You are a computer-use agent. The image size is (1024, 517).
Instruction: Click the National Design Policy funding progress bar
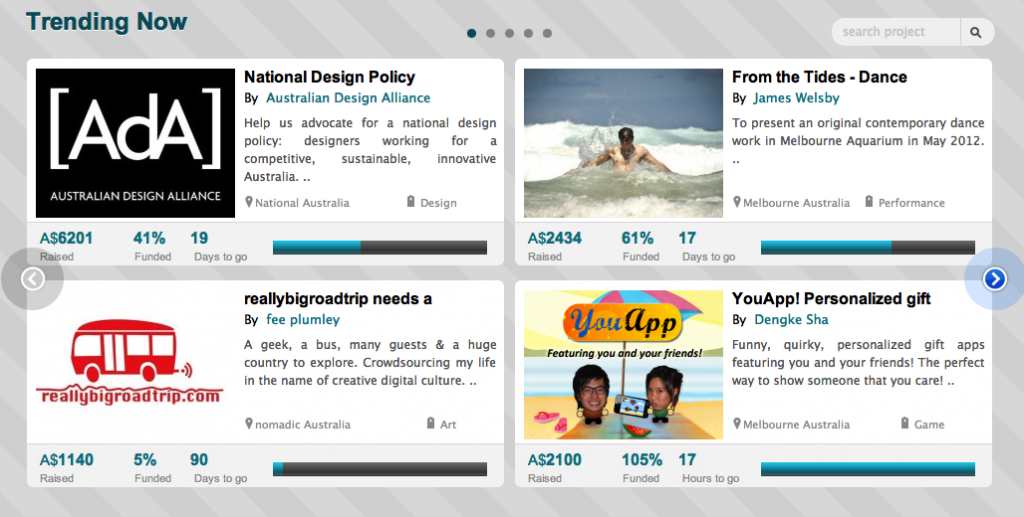[379, 247]
